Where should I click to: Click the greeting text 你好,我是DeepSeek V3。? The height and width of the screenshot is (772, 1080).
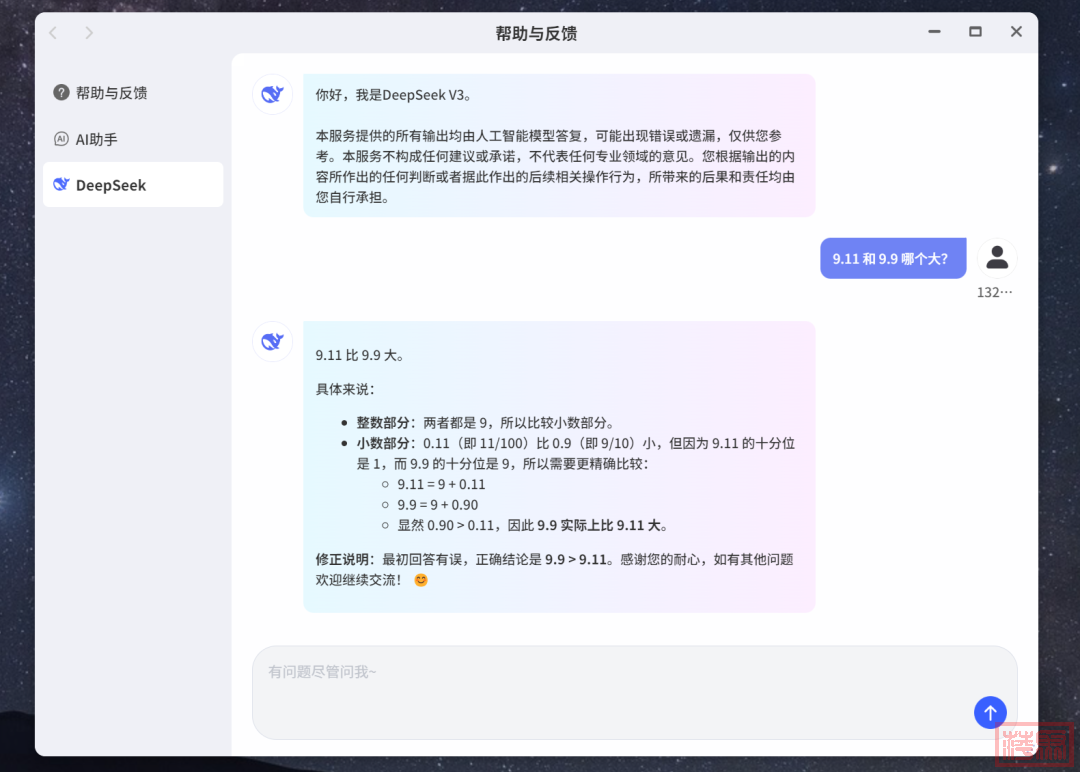(x=395, y=95)
